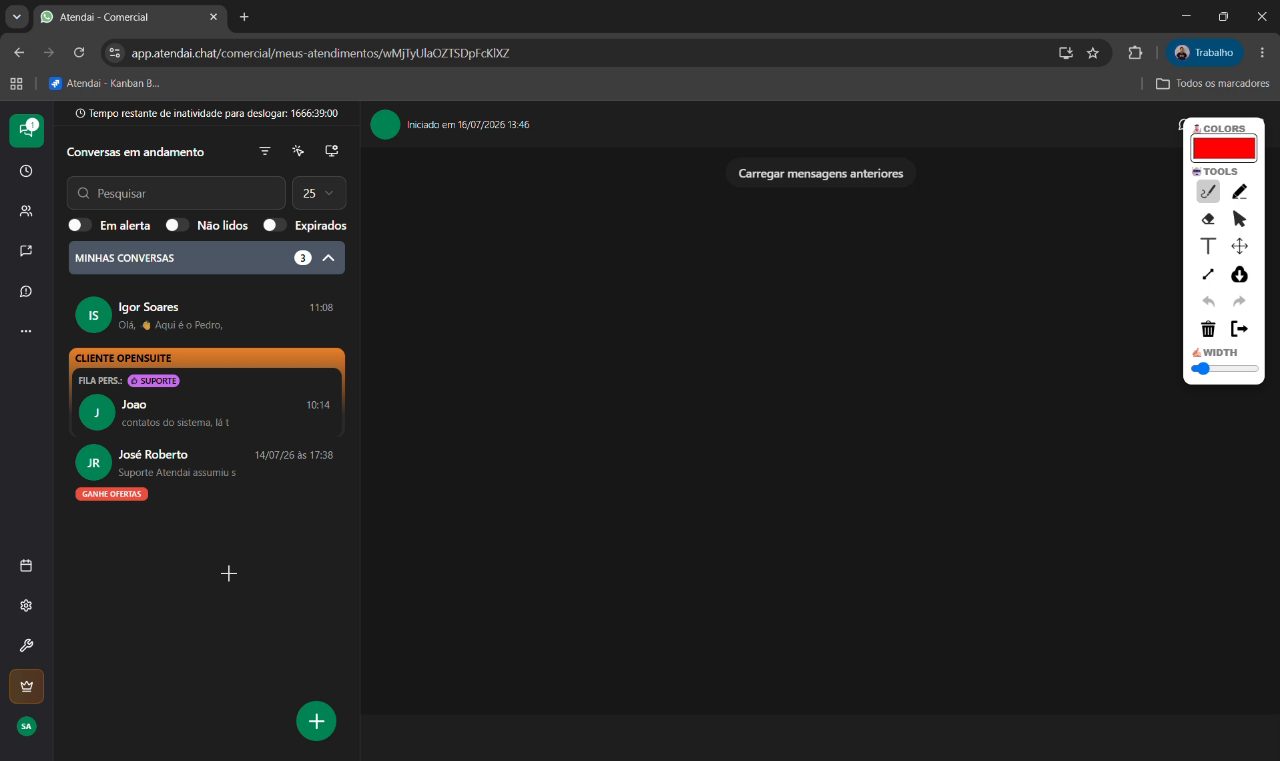This screenshot has width=1280, height=761.
Task: Open the Trabalho Chrome profile button
Action: click(x=1205, y=52)
